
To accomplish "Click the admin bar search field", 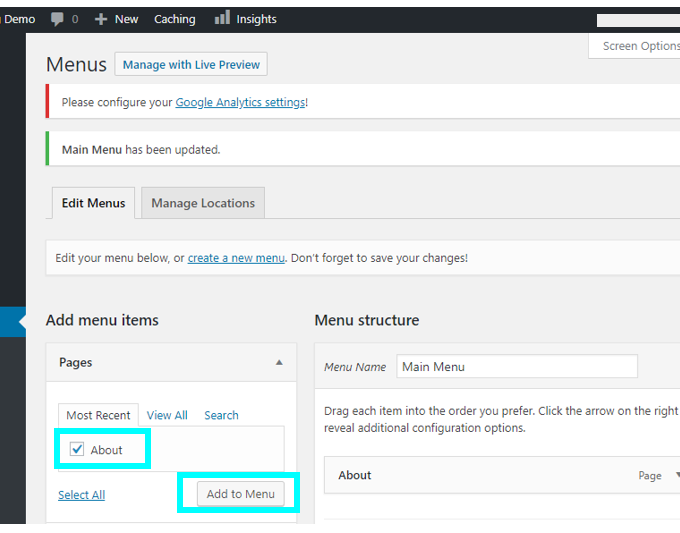I will [638, 20].
